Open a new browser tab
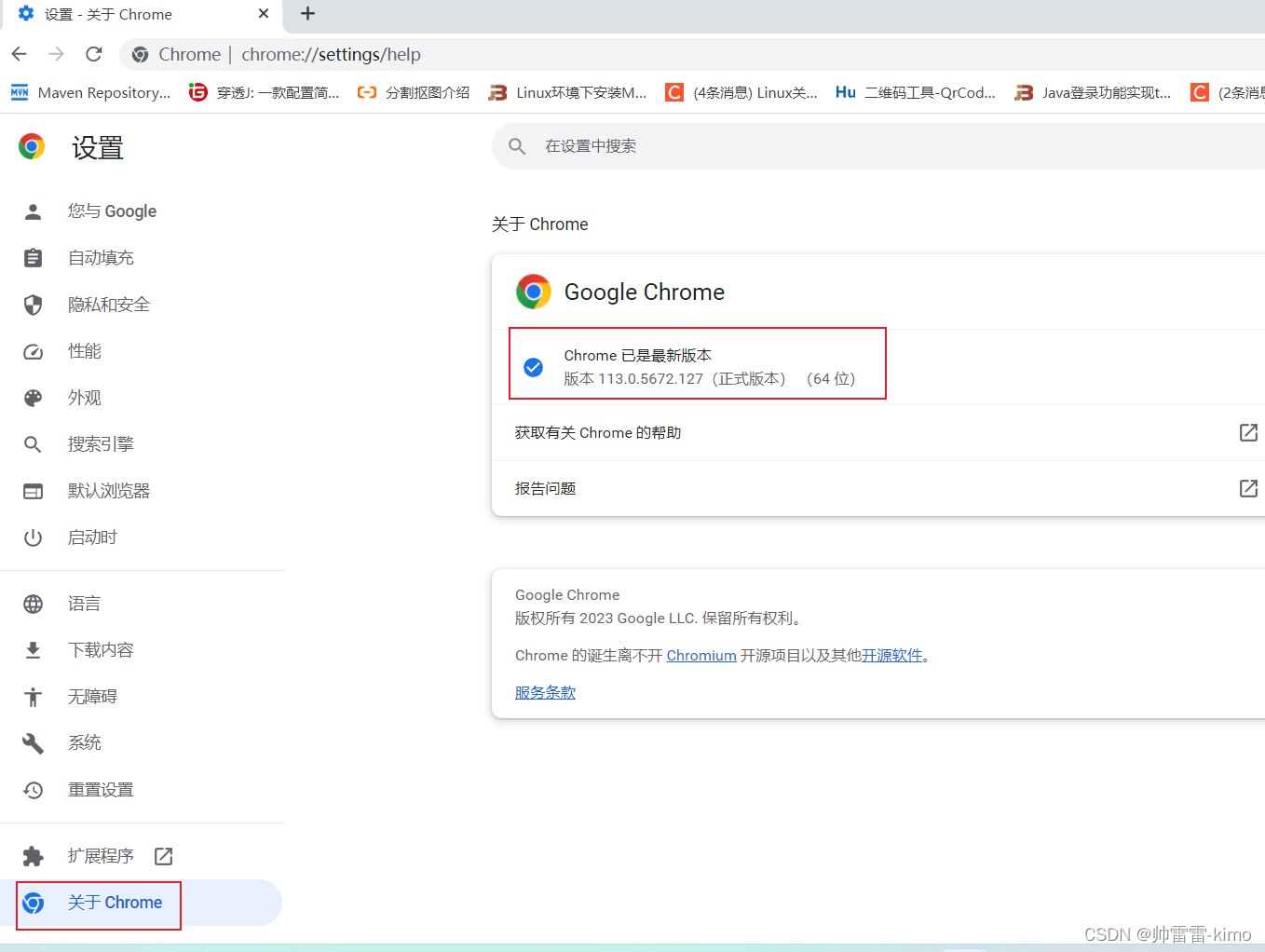 click(x=308, y=14)
